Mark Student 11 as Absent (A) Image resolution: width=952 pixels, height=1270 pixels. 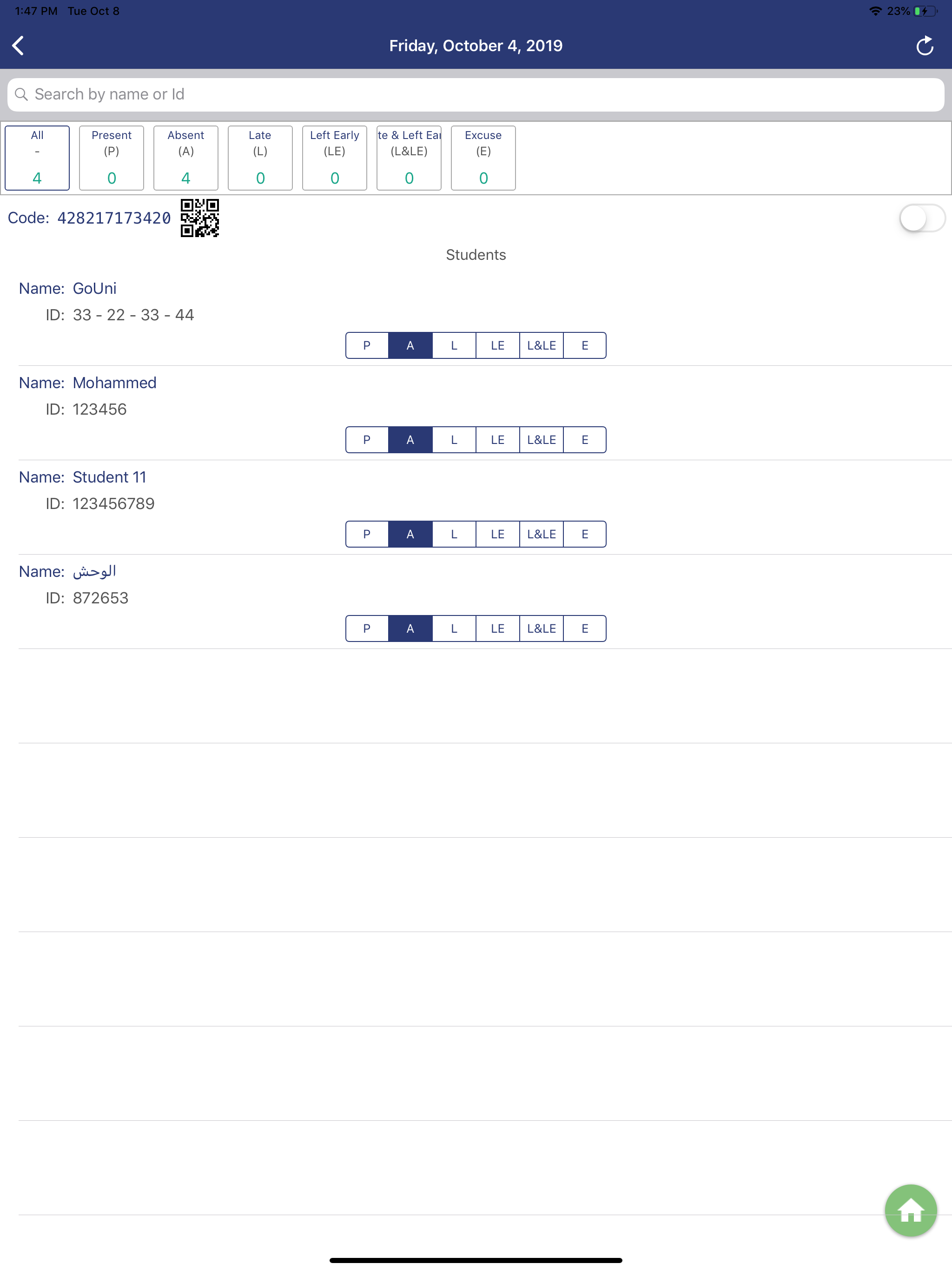[410, 534]
